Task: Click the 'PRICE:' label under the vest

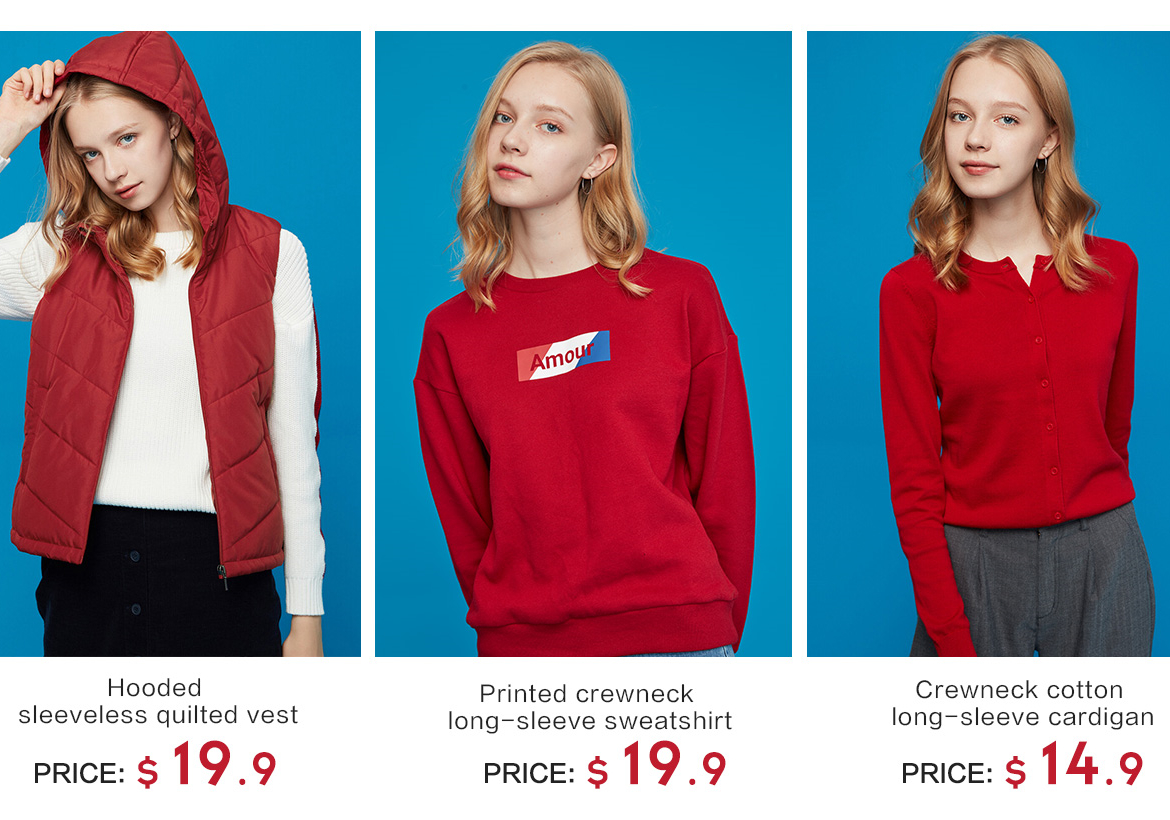Action: pos(79,773)
